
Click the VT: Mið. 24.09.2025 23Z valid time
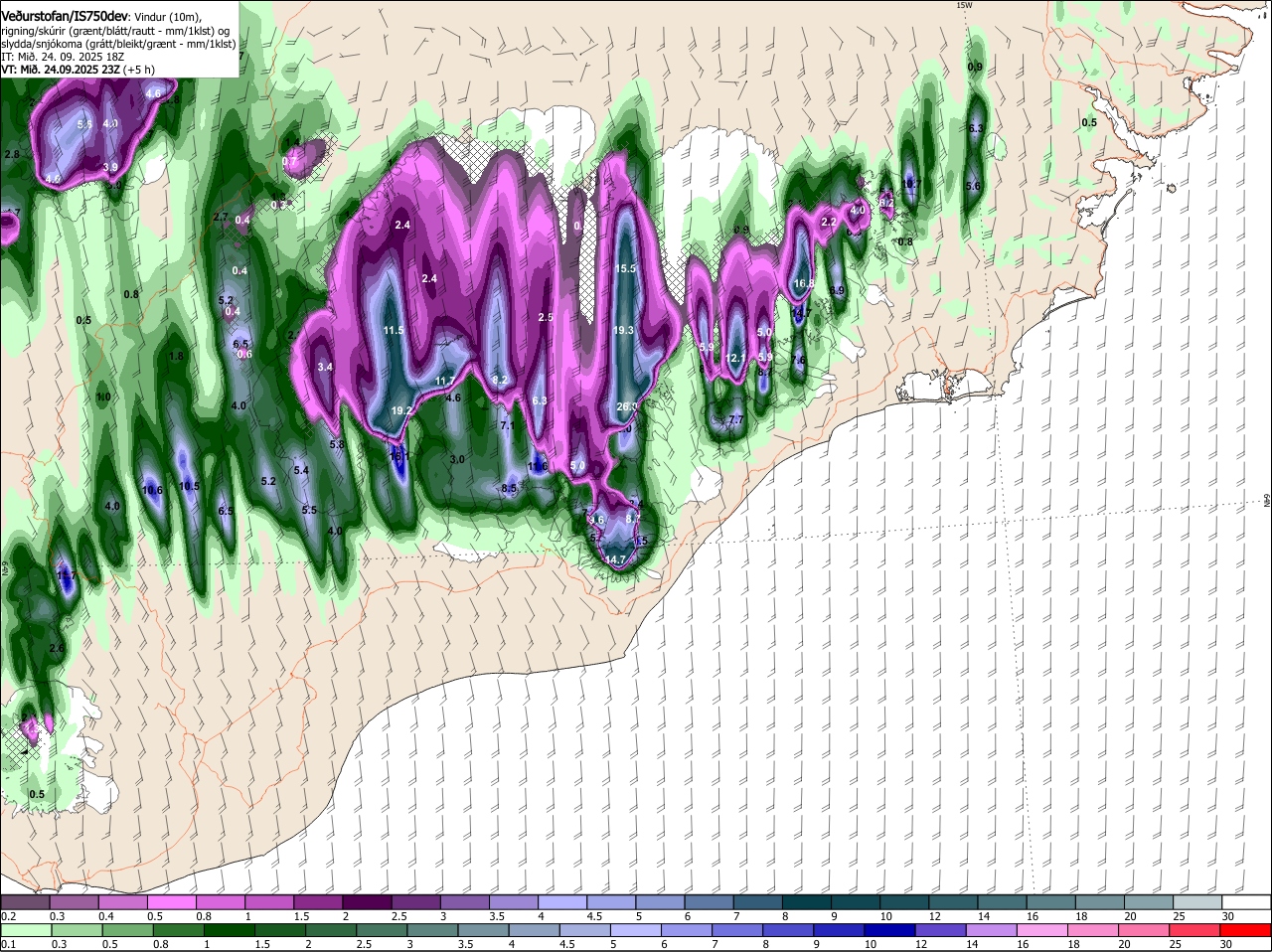[61, 70]
